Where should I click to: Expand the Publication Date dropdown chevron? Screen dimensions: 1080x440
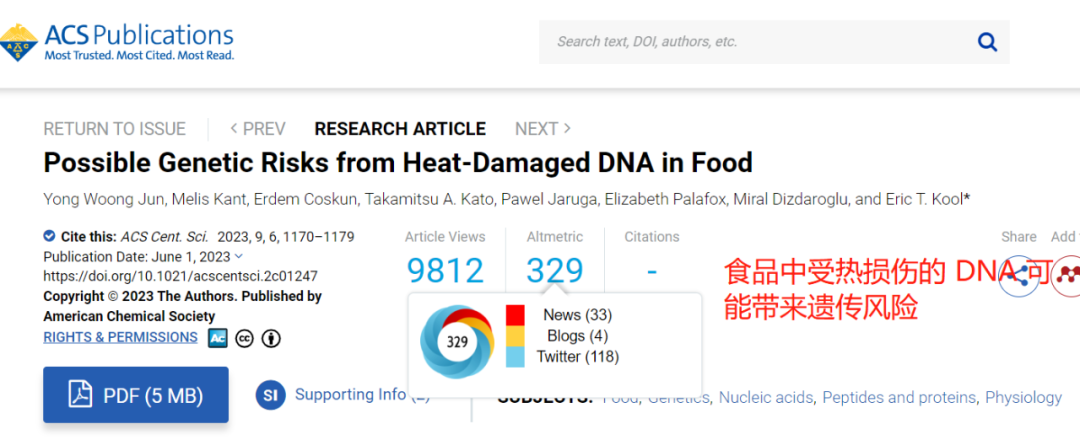coord(238,256)
